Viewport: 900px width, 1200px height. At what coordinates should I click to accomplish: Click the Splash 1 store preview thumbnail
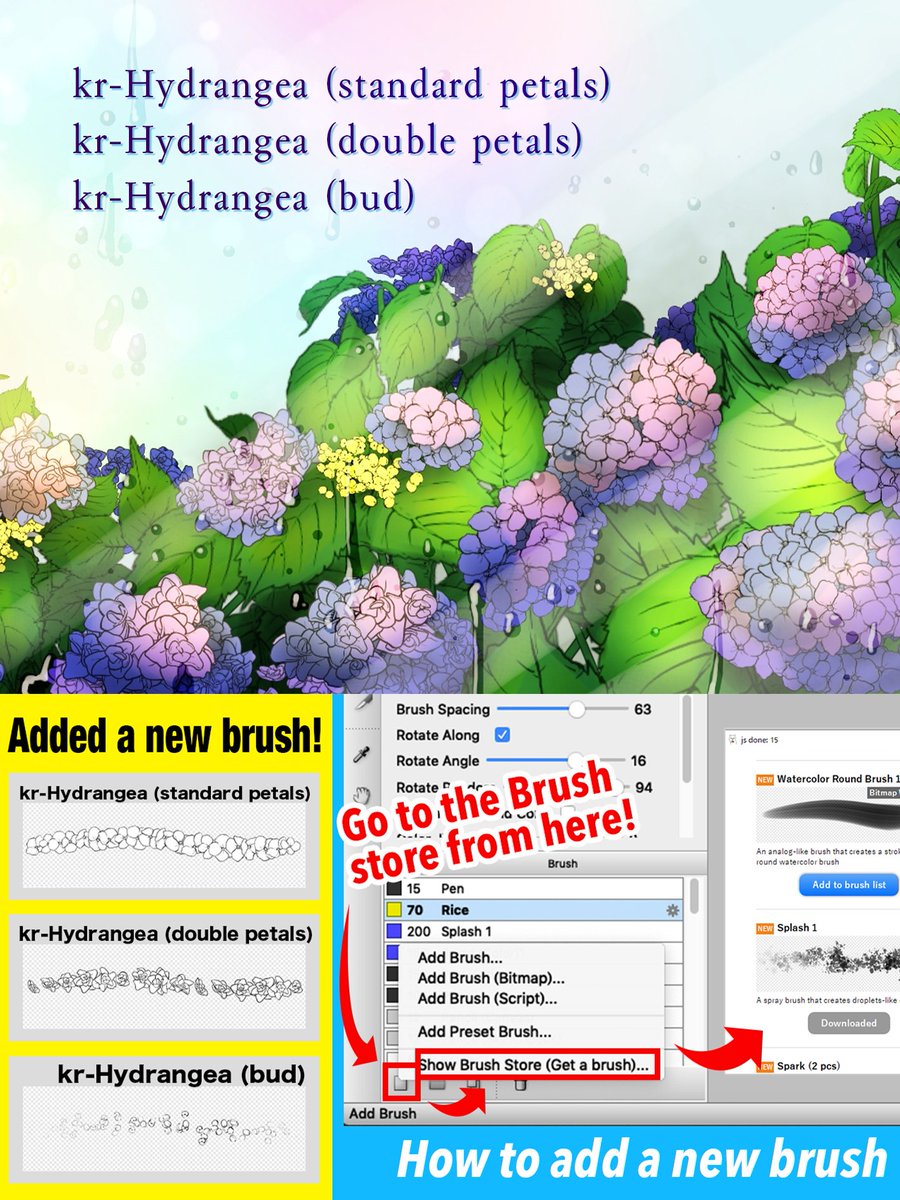828,966
